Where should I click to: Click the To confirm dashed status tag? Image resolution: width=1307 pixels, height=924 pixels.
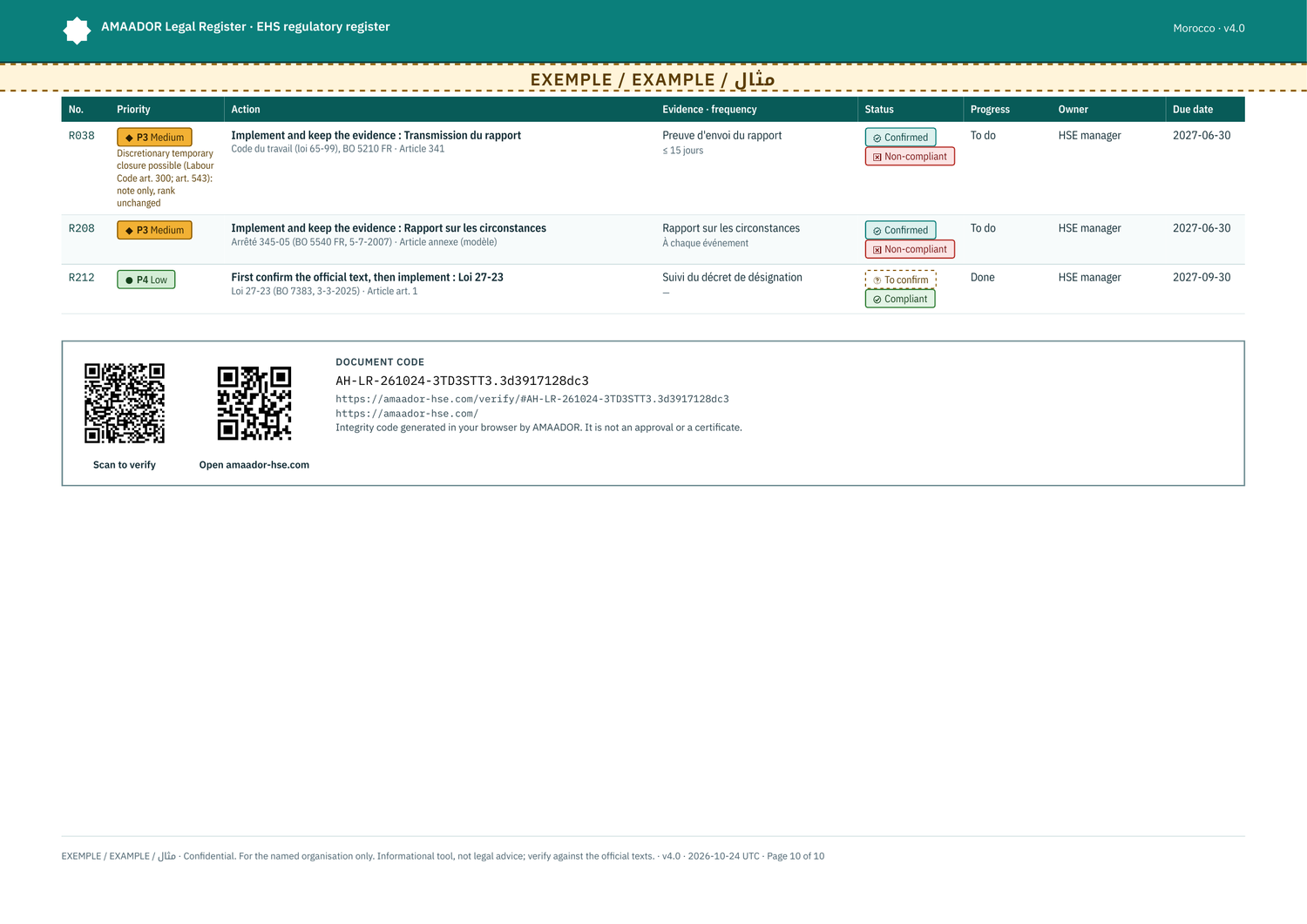click(x=901, y=280)
